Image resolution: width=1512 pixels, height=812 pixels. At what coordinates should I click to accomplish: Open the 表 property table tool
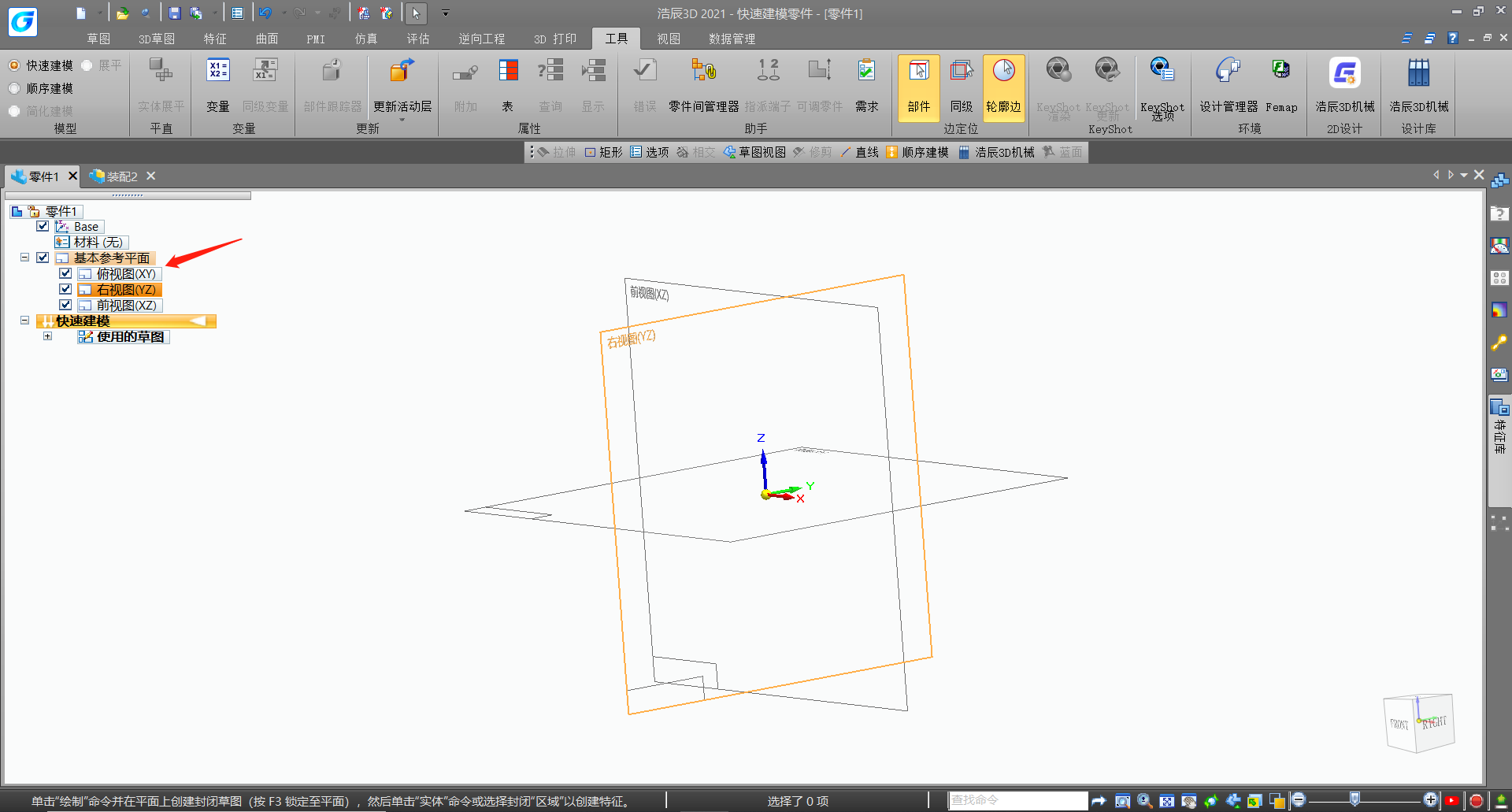[508, 85]
